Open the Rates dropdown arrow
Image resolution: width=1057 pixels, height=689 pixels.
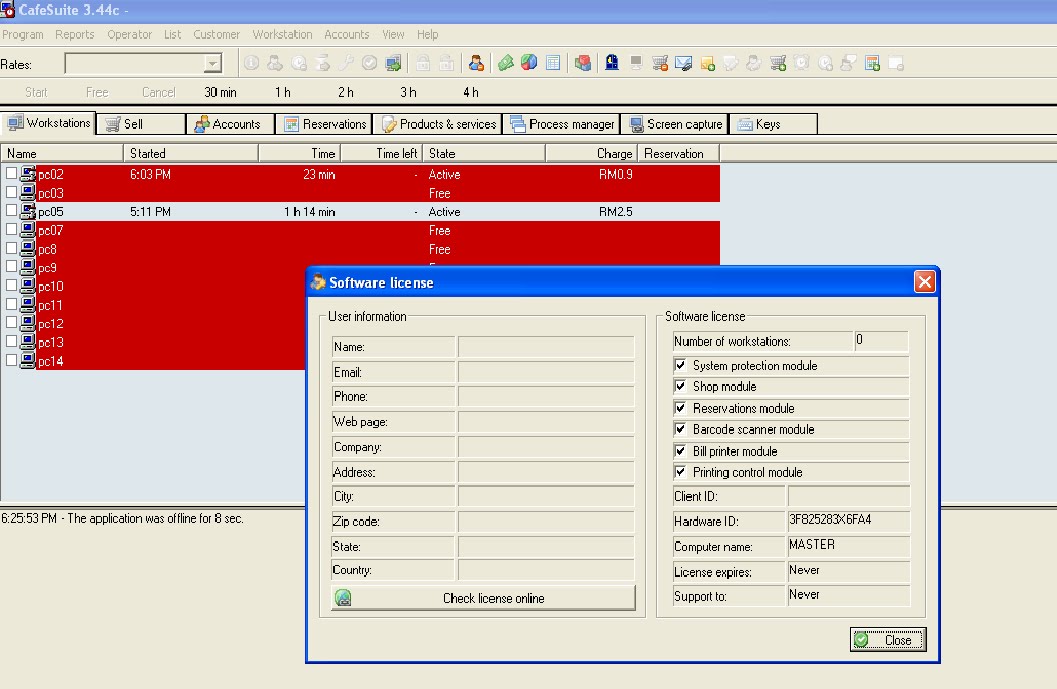[212, 64]
